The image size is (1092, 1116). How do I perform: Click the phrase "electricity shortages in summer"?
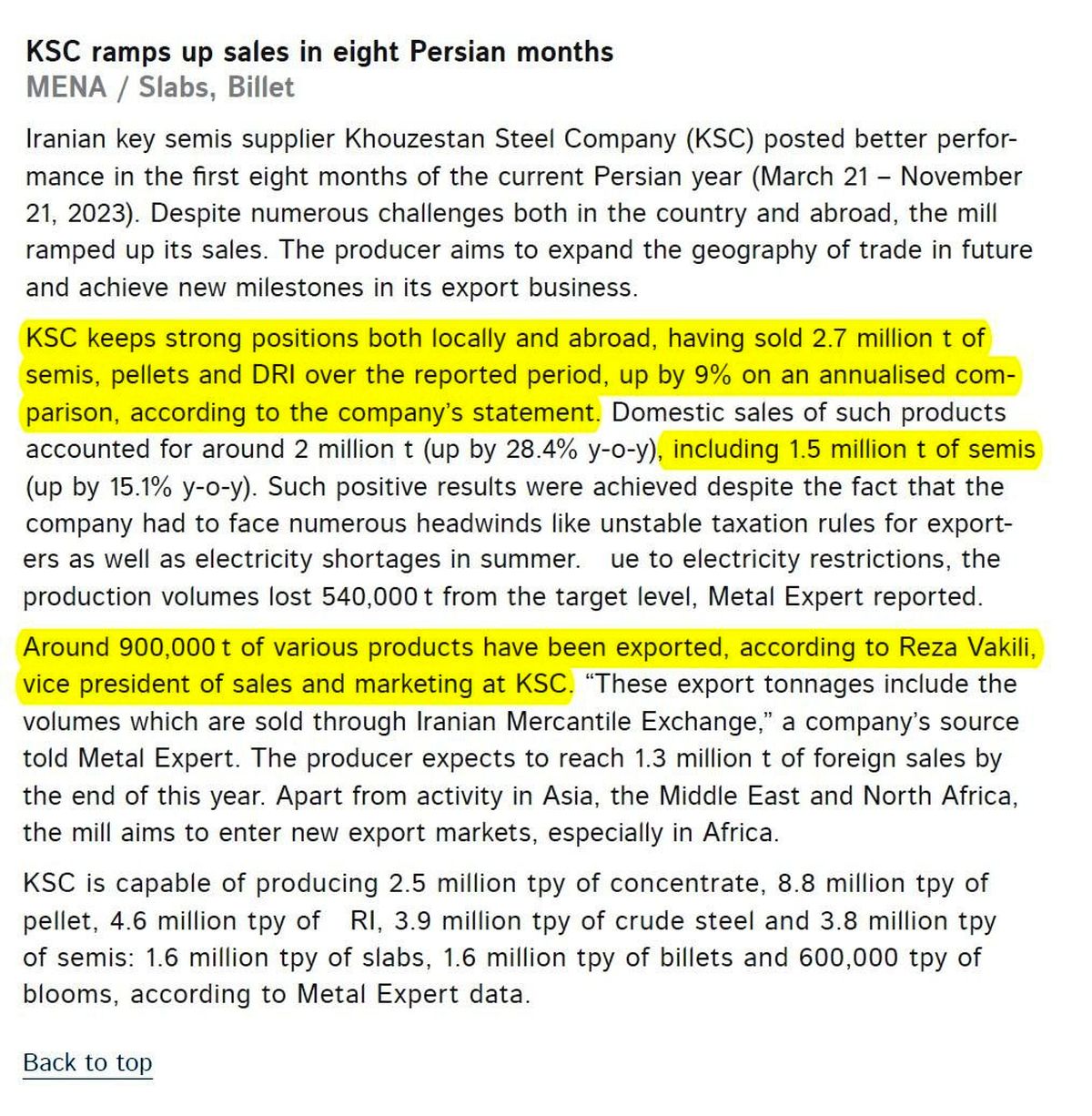tap(387, 558)
